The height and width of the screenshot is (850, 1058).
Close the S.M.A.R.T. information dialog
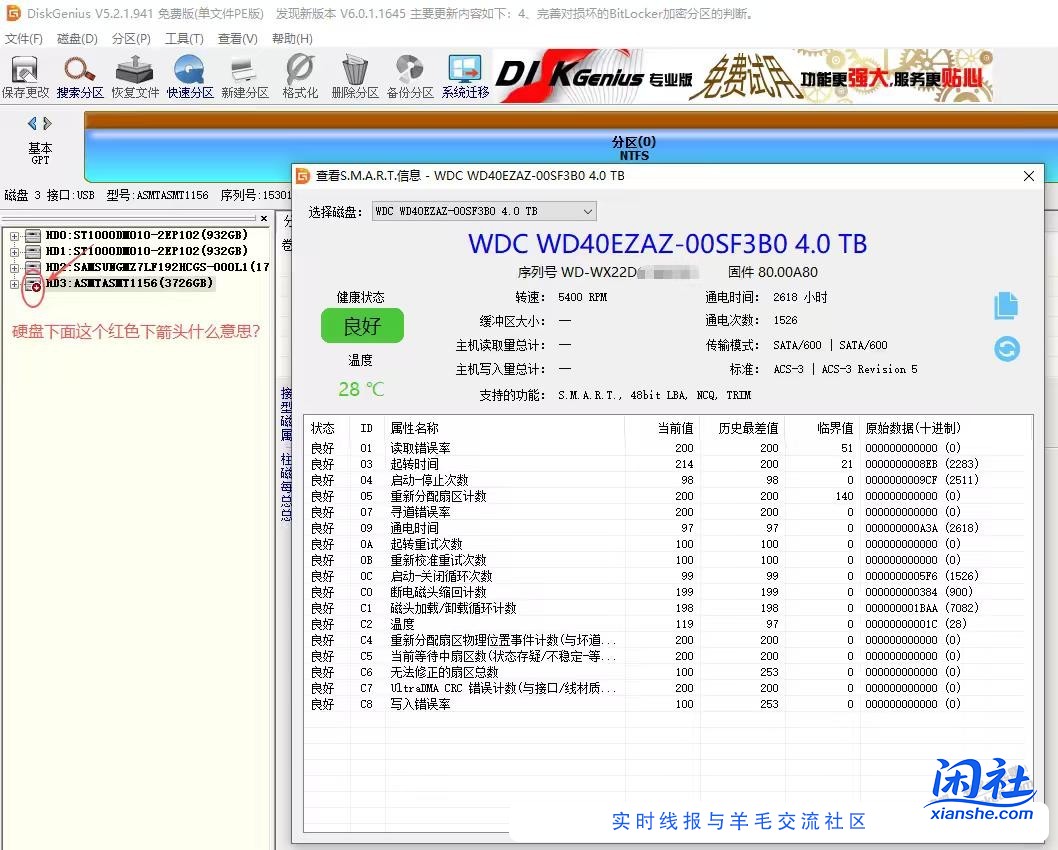coord(1029,176)
